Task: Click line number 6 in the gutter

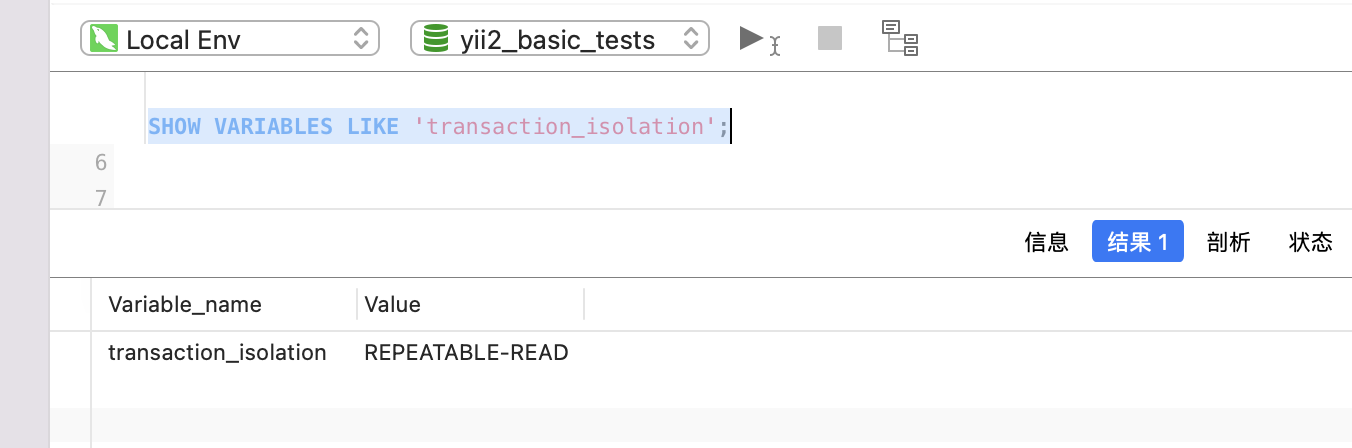Action: tap(100, 162)
